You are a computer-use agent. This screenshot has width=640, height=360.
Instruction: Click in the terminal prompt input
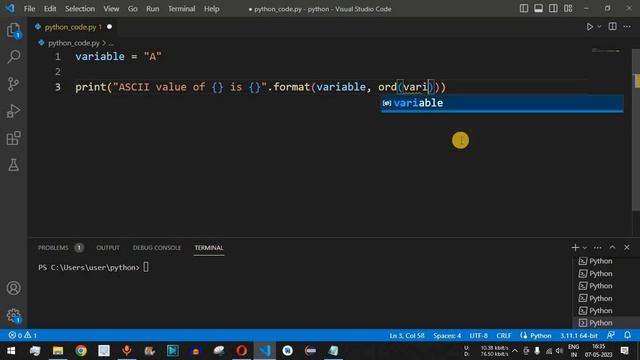146,267
